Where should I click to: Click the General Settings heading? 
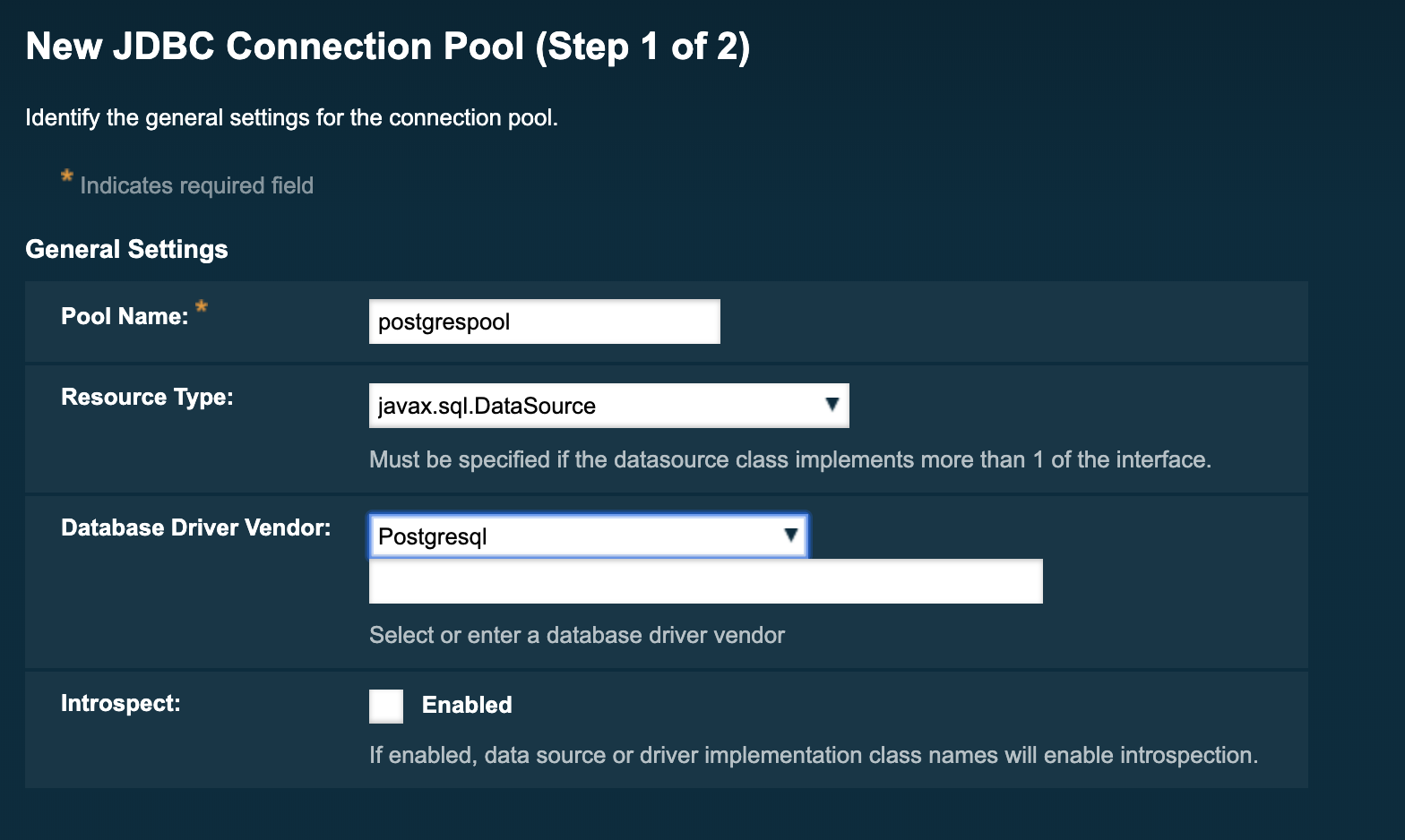tap(126, 249)
